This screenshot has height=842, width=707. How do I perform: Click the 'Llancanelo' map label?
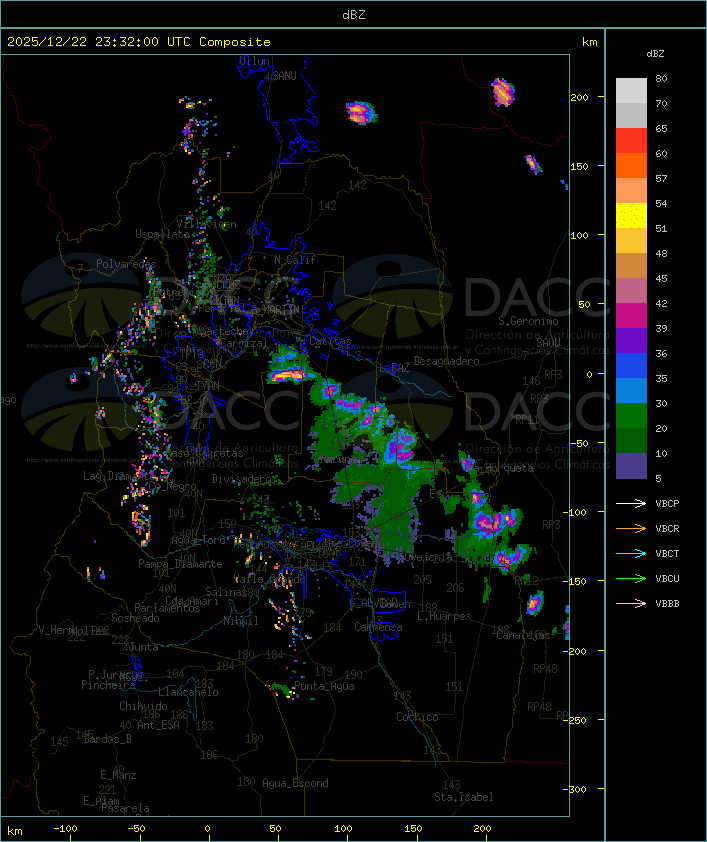pos(188,692)
